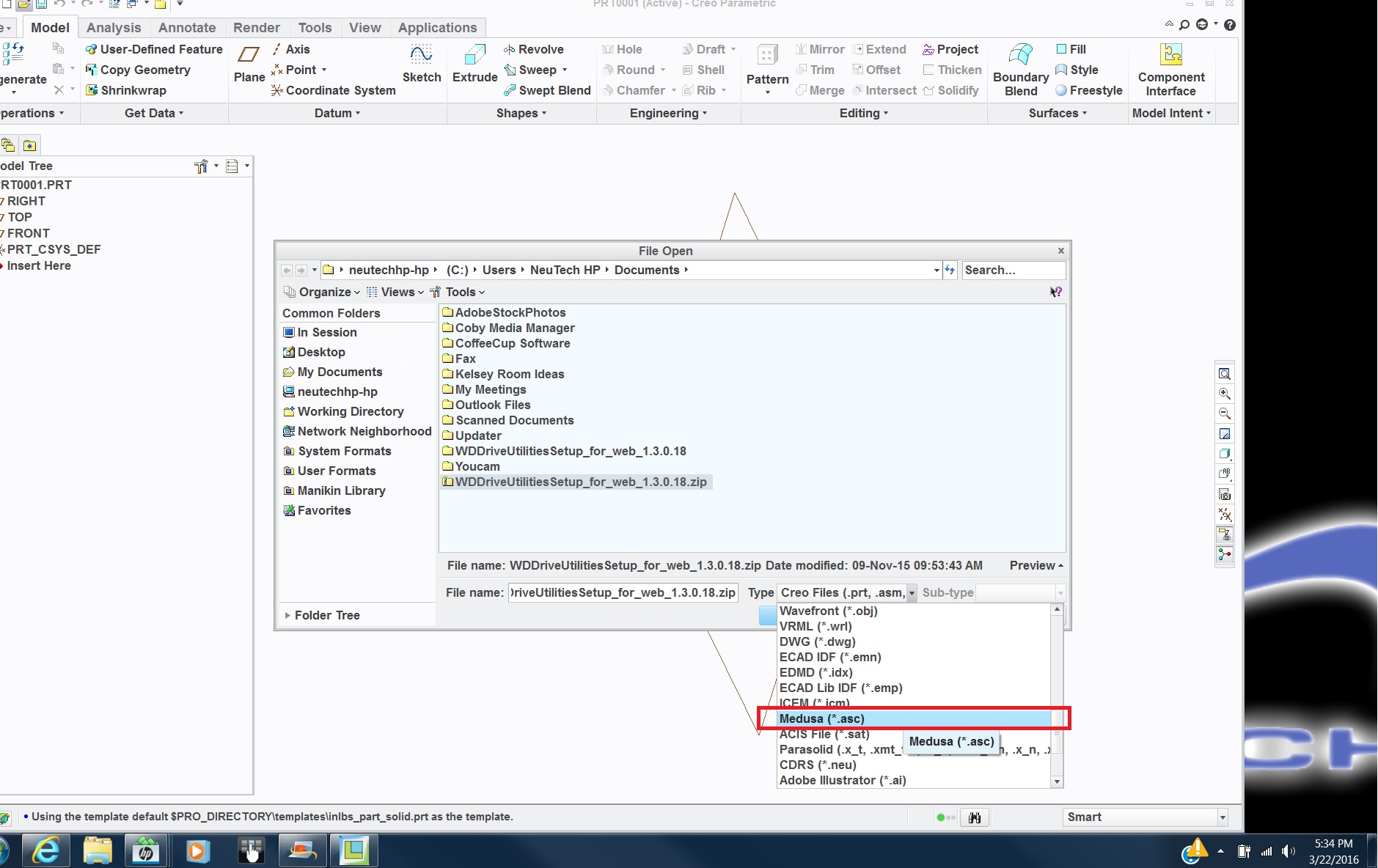Click the Shrinkwrap tool
The height and width of the screenshot is (868, 1378).
126,90
